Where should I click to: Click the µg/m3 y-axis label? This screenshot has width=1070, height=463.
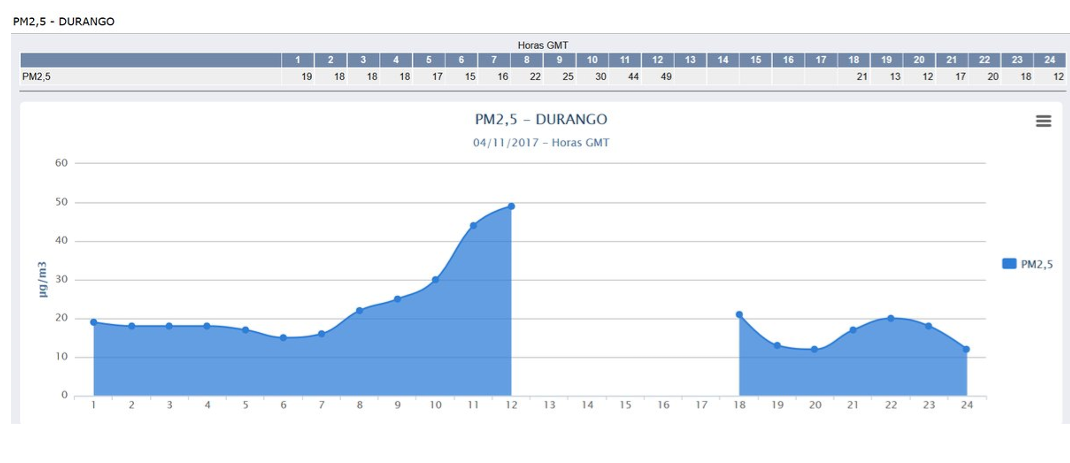[x=43, y=279]
